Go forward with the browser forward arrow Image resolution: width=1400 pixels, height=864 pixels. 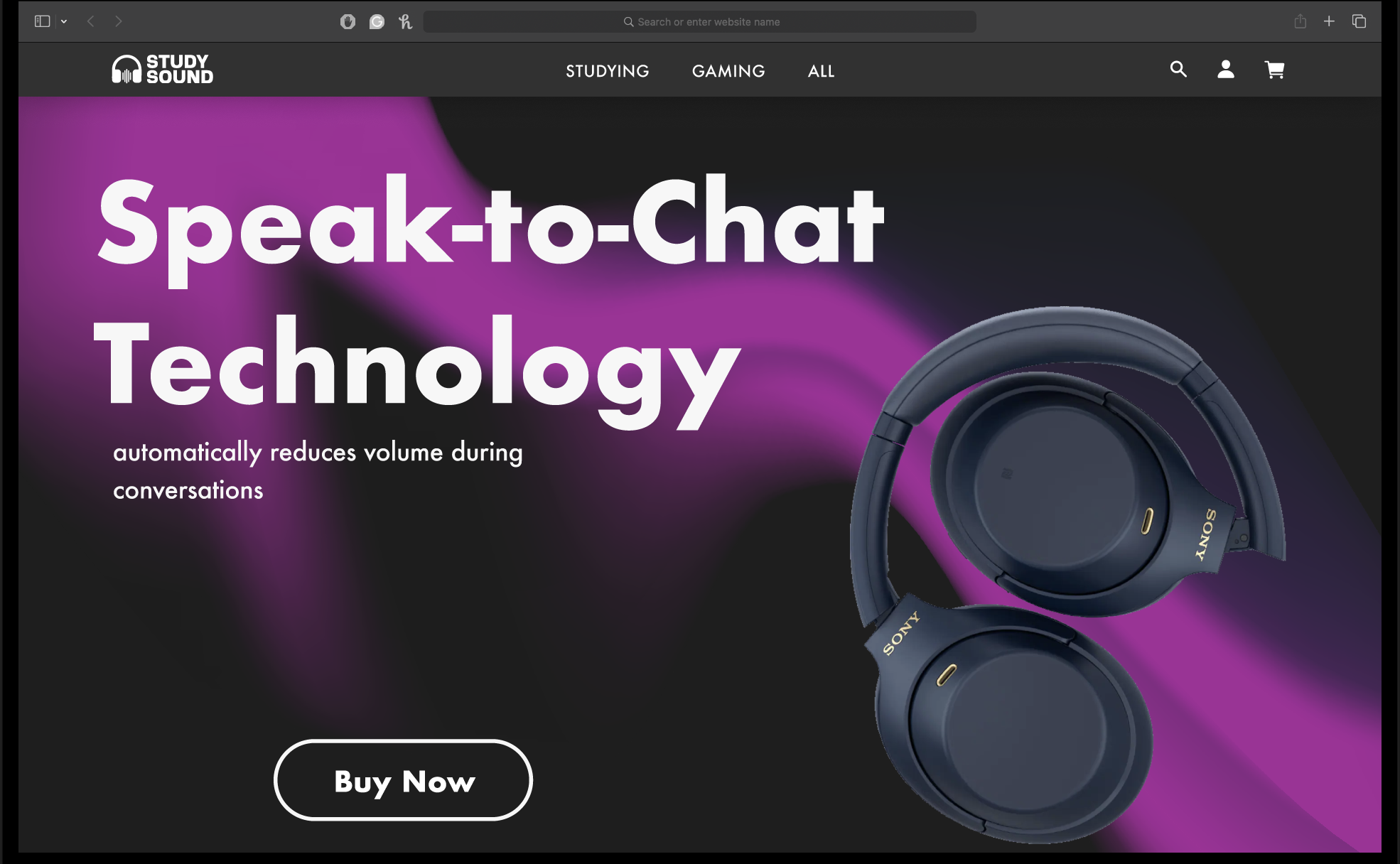coord(119,21)
